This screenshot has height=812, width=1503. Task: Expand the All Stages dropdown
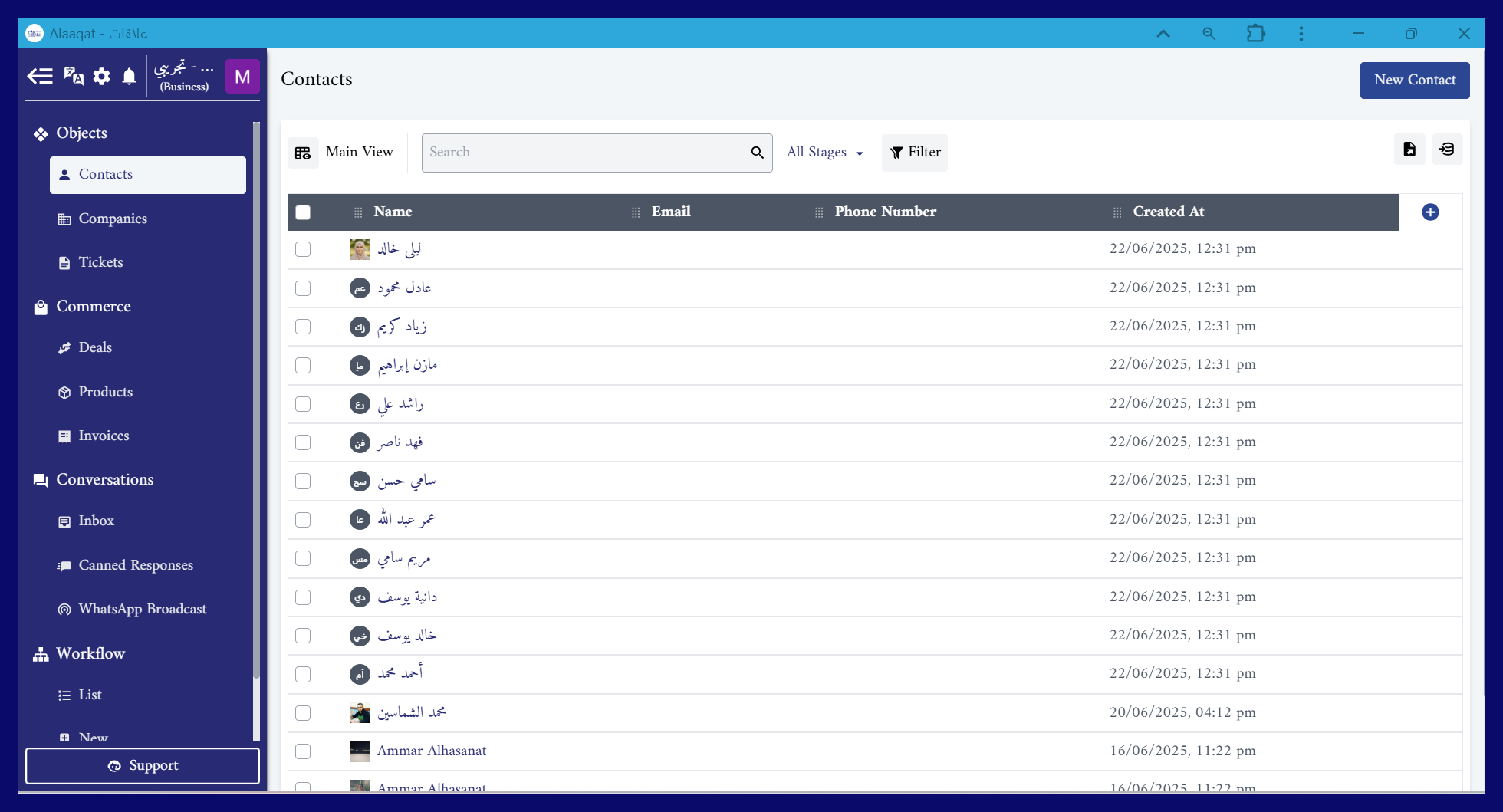click(x=824, y=153)
